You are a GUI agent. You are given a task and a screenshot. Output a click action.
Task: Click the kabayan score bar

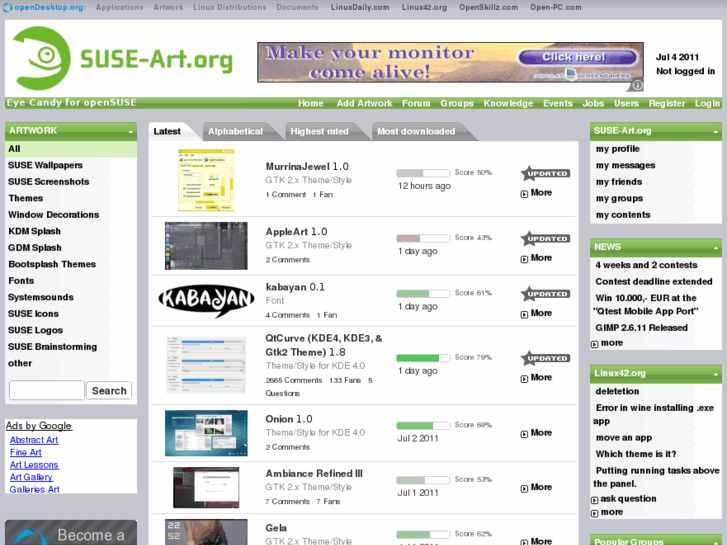423,294
